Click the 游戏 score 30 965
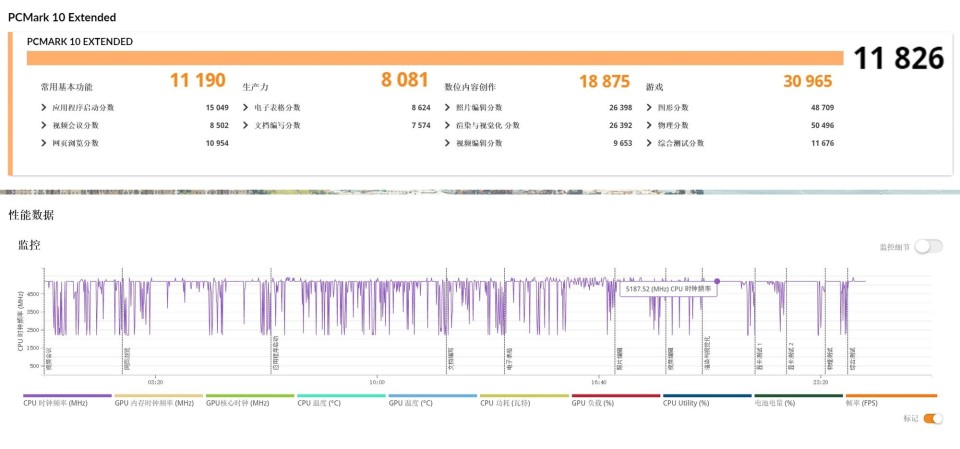The image size is (960, 449). click(808, 81)
